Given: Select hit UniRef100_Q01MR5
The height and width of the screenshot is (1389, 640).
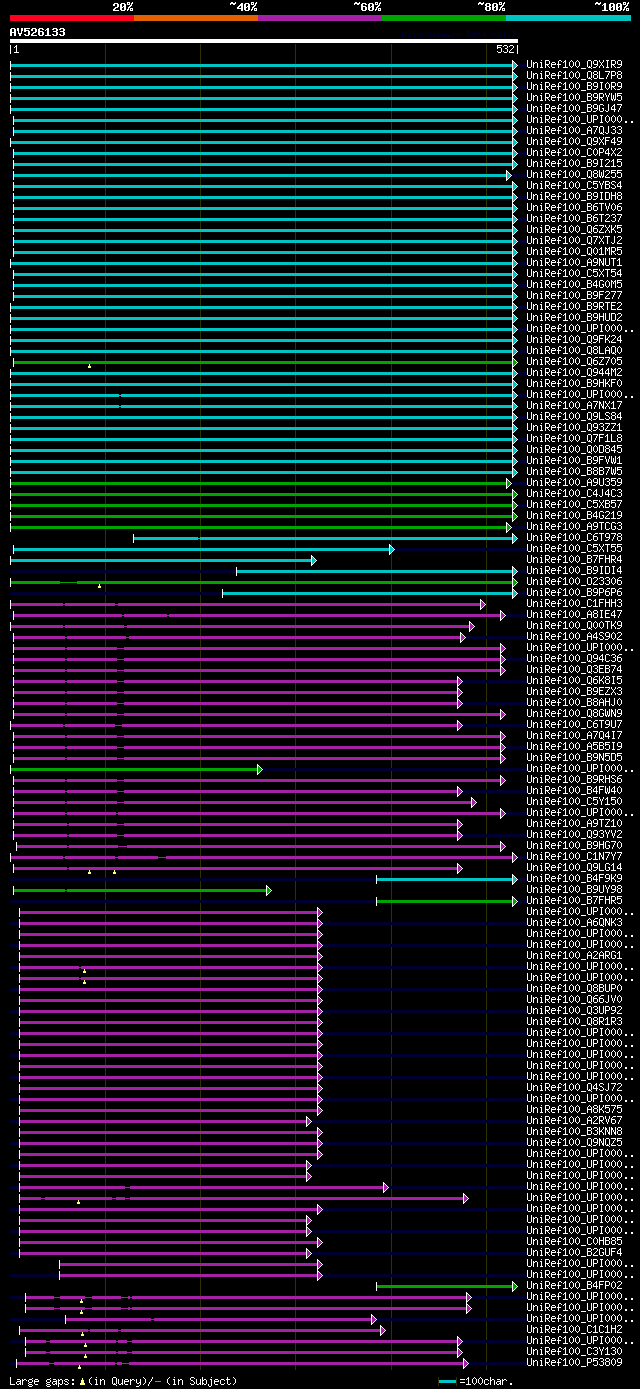Looking at the screenshot, I should coord(574,251).
